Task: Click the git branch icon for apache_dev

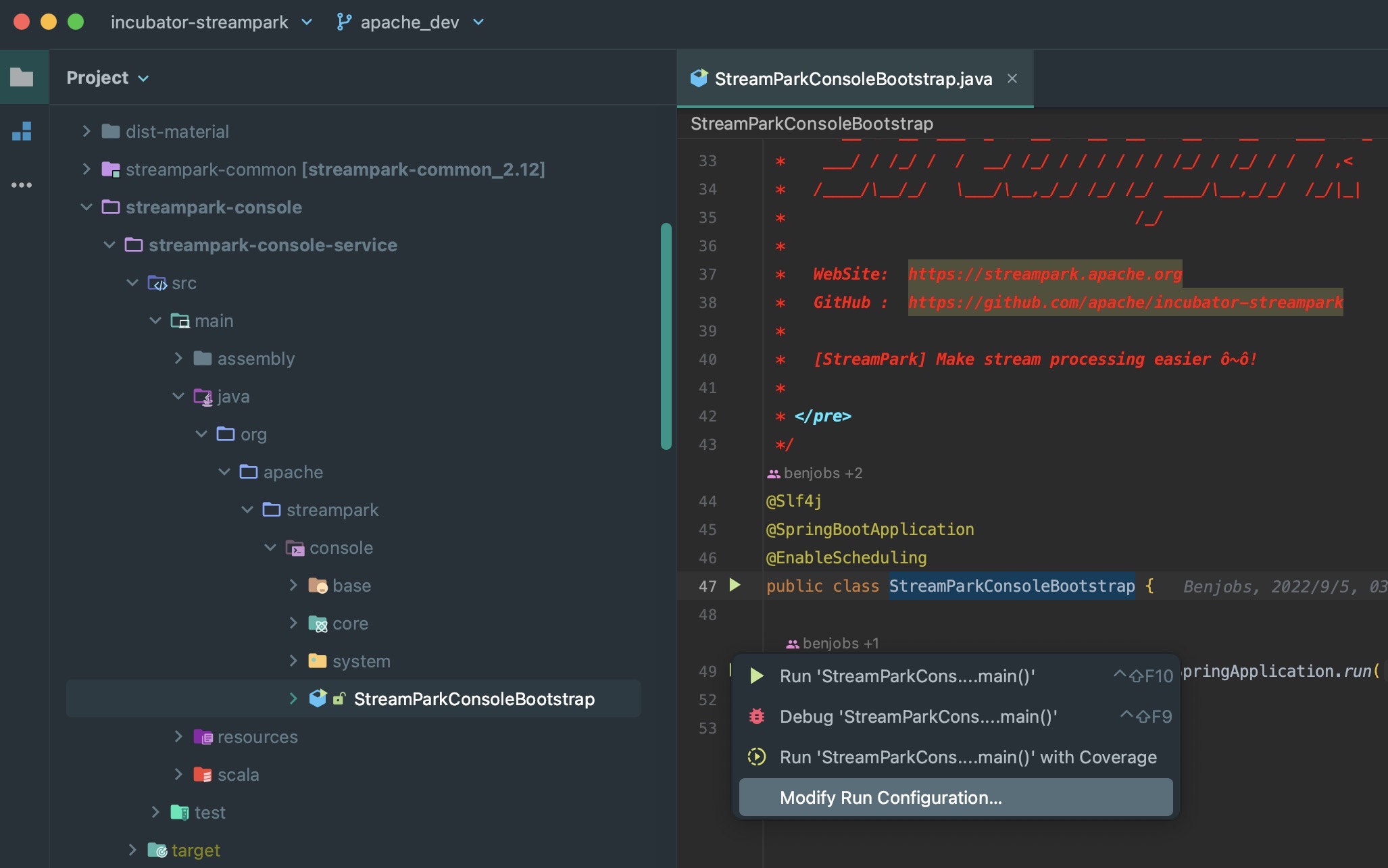Action: (344, 22)
